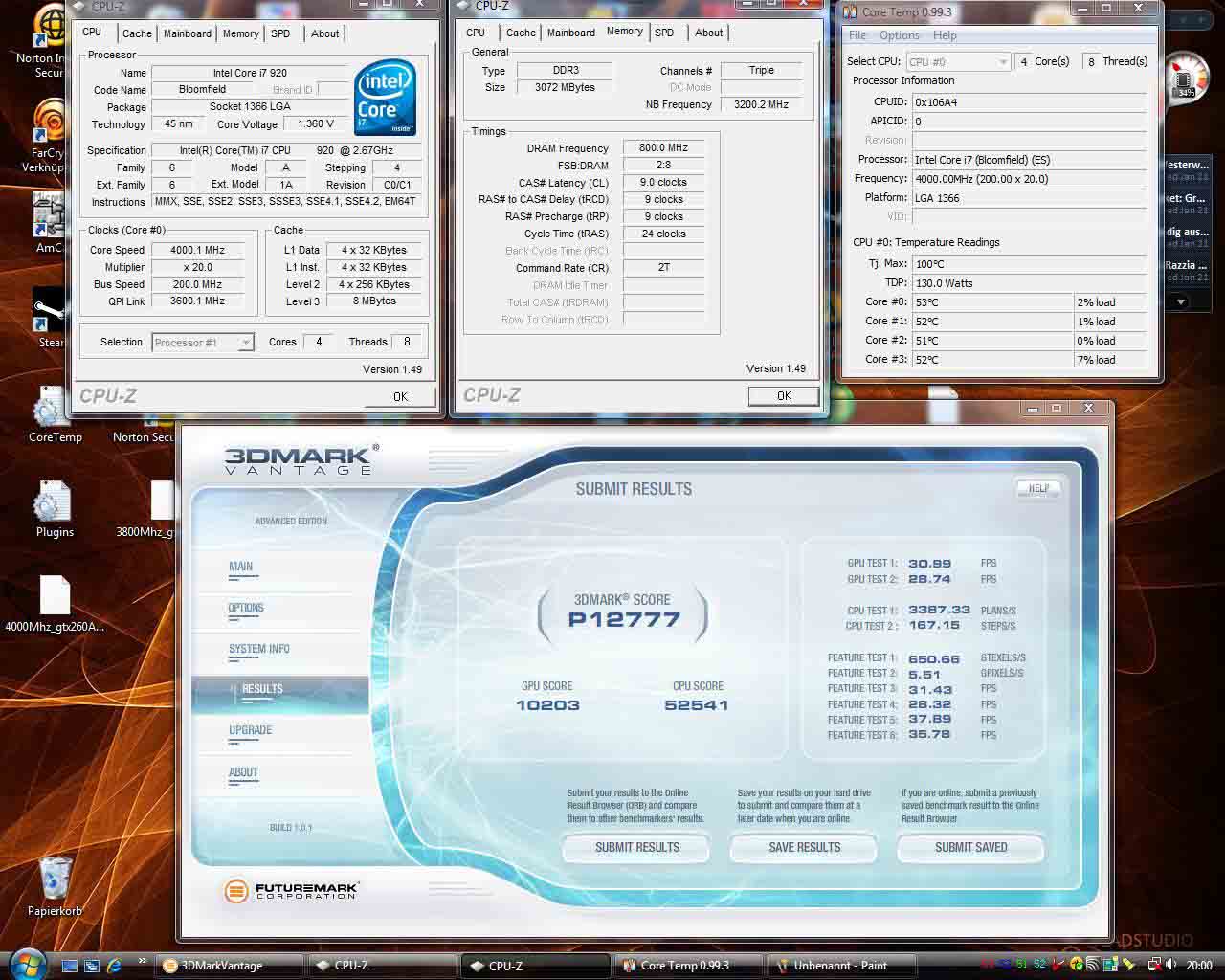1225x980 pixels.
Task: Open the File menu in Core Temp
Action: coord(857,35)
